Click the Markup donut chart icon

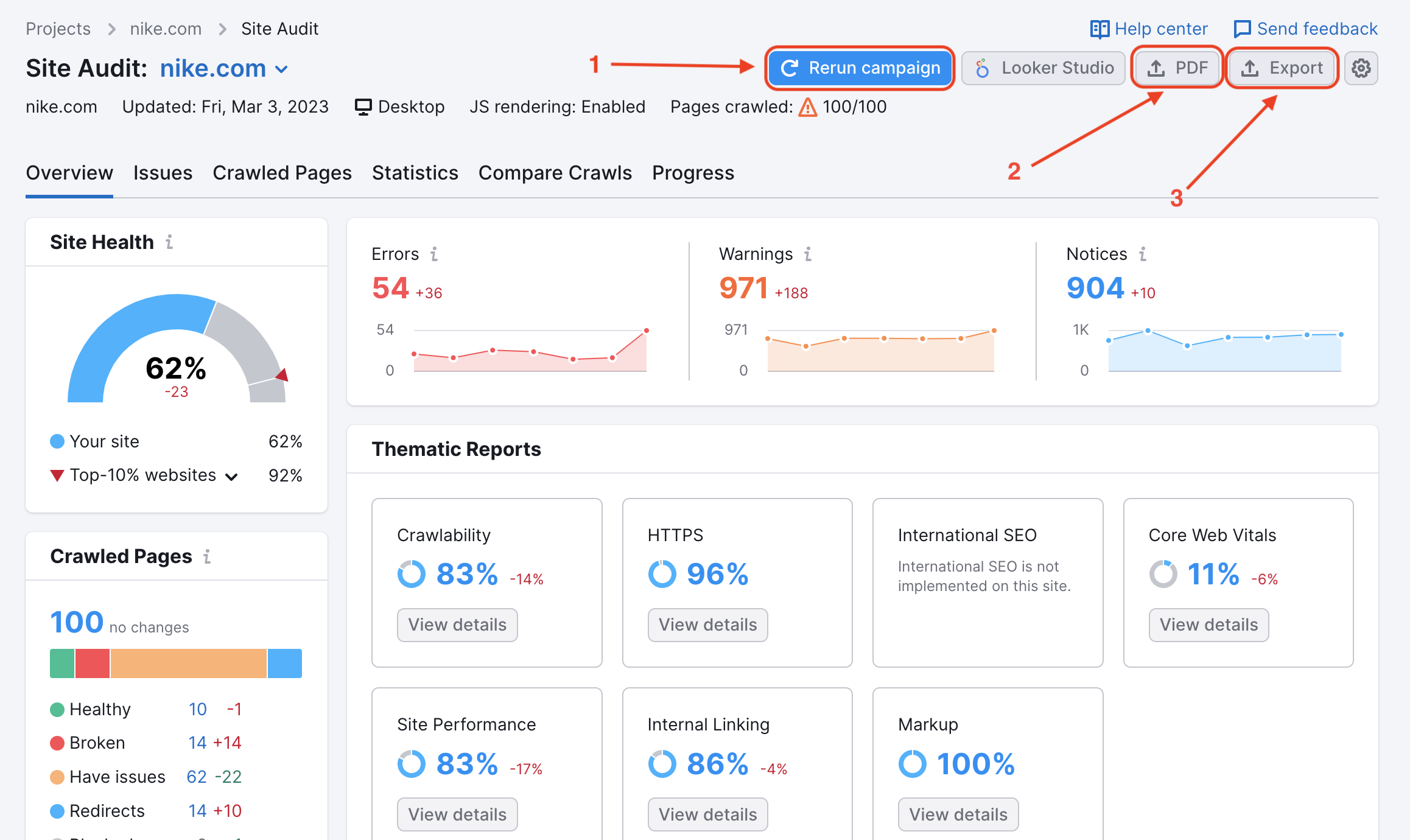pos(913,764)
